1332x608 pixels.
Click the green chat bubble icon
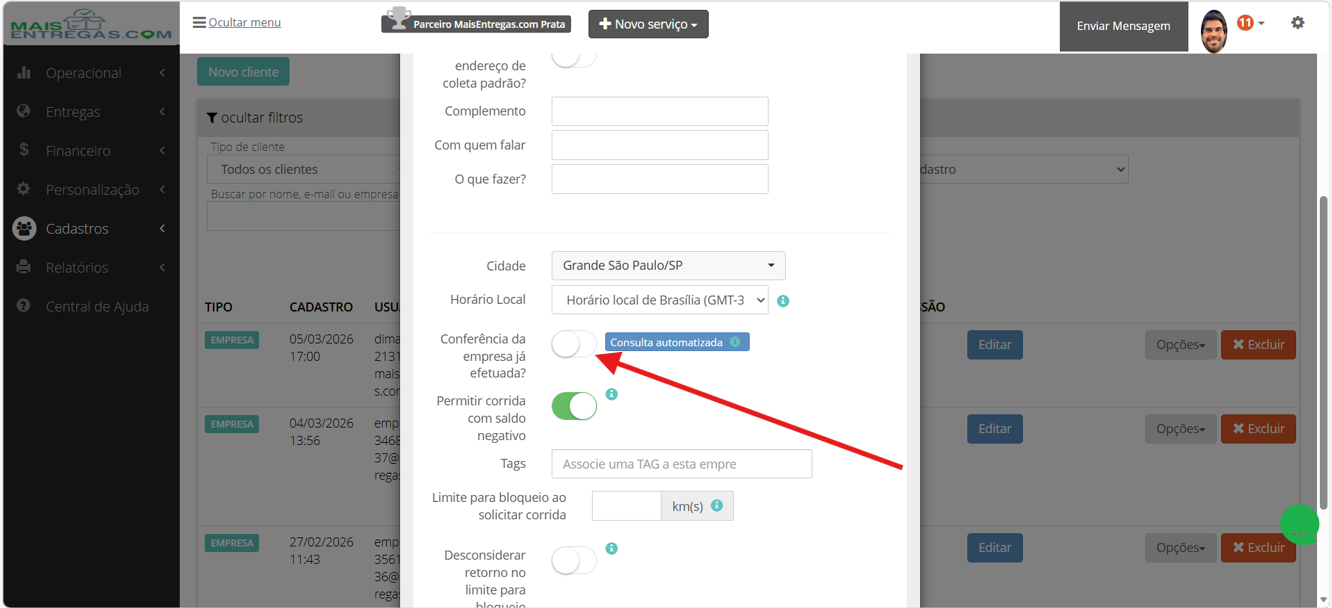click(1300, 524)
